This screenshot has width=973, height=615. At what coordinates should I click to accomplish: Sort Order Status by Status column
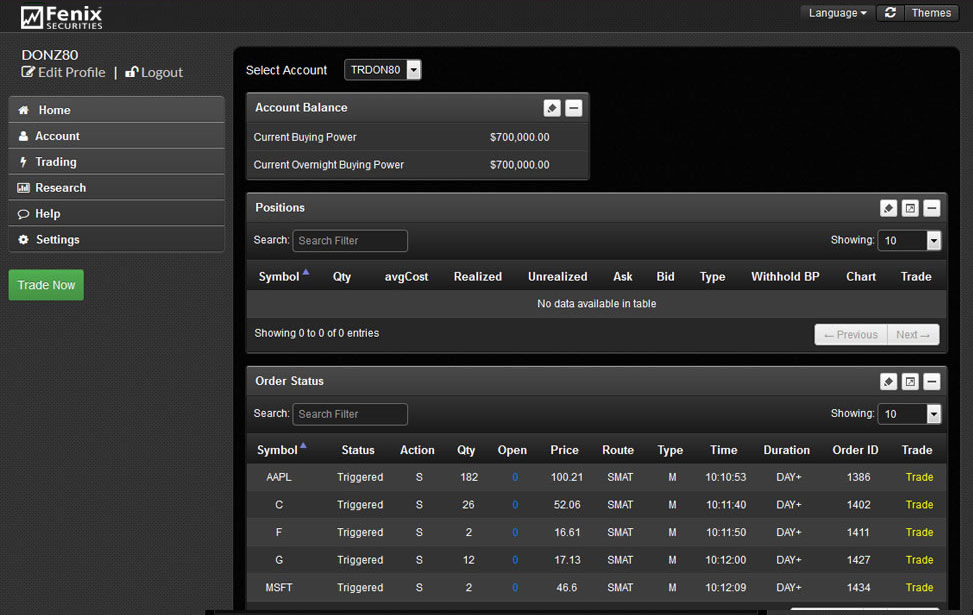tap(358, 450)
